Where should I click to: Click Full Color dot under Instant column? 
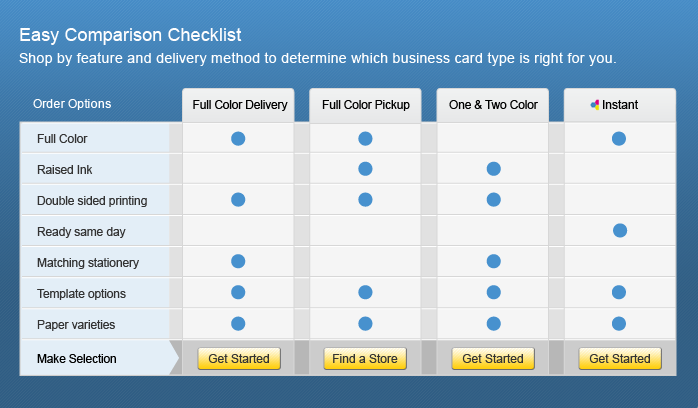[619, 139]
